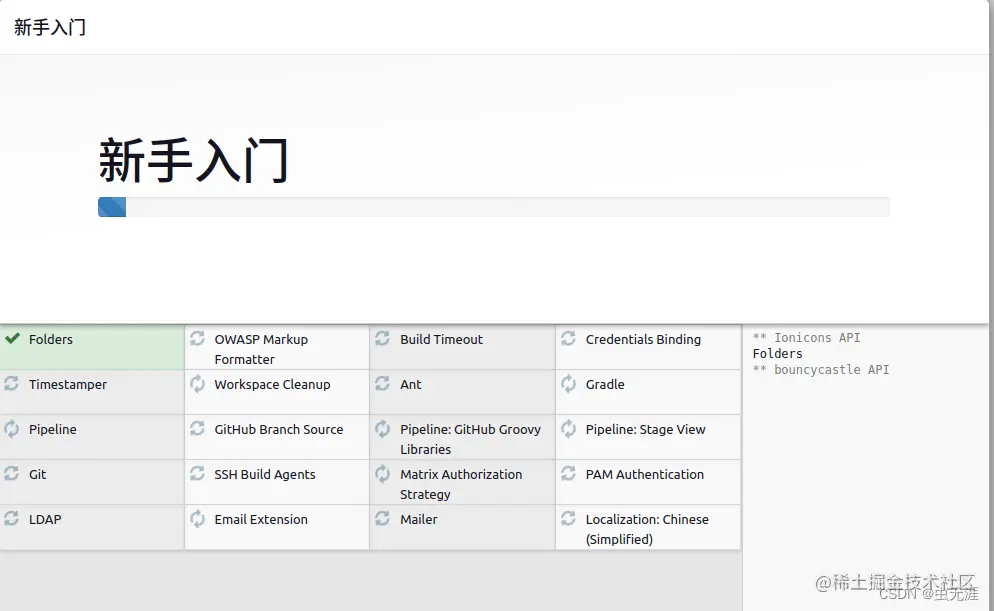The width and height of the screenshot is (994, 611).
Task: Select the Pipeline plugin label
Action: (53, 430)
